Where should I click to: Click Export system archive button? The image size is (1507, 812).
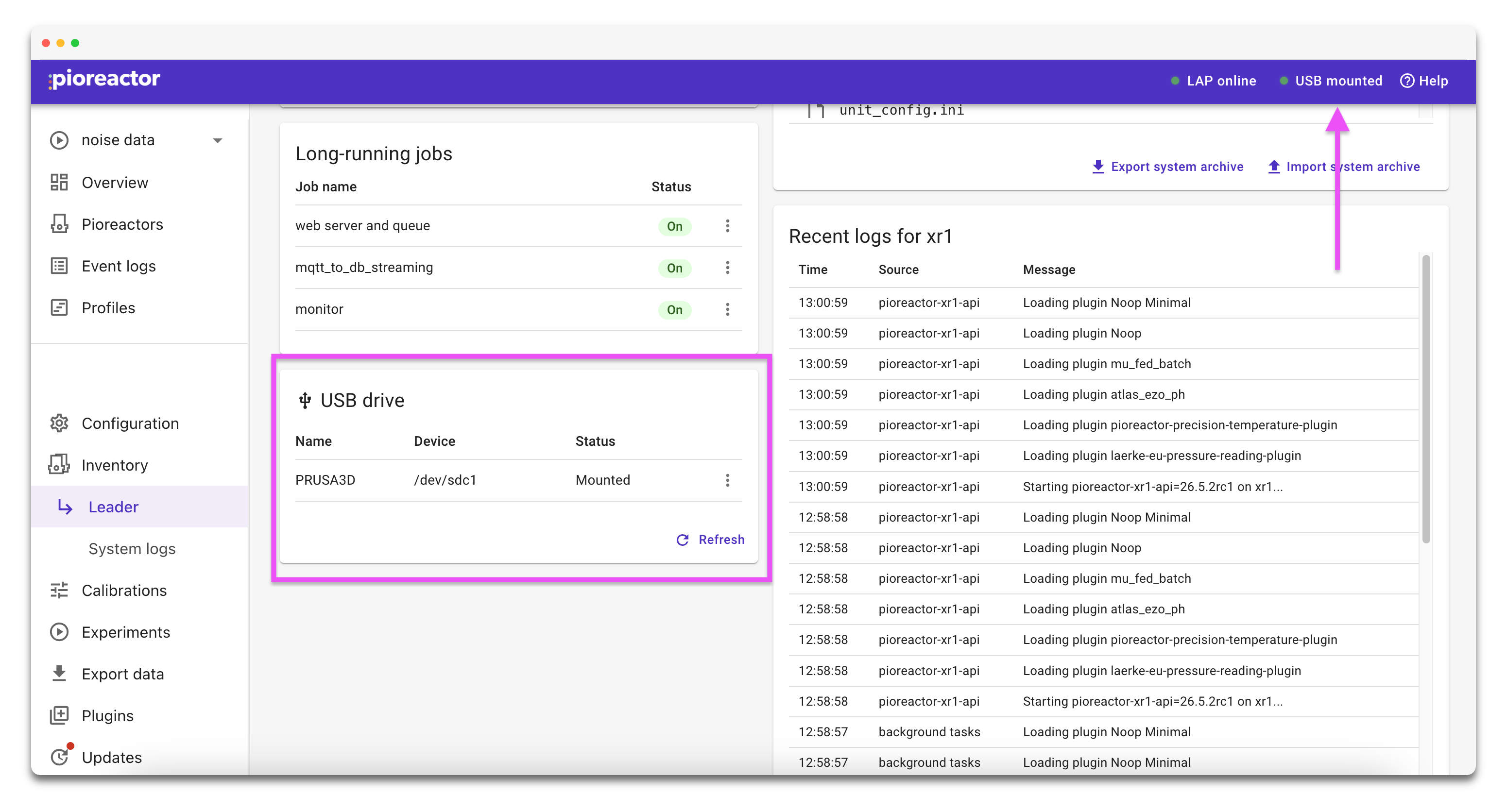click(1168, 167)
